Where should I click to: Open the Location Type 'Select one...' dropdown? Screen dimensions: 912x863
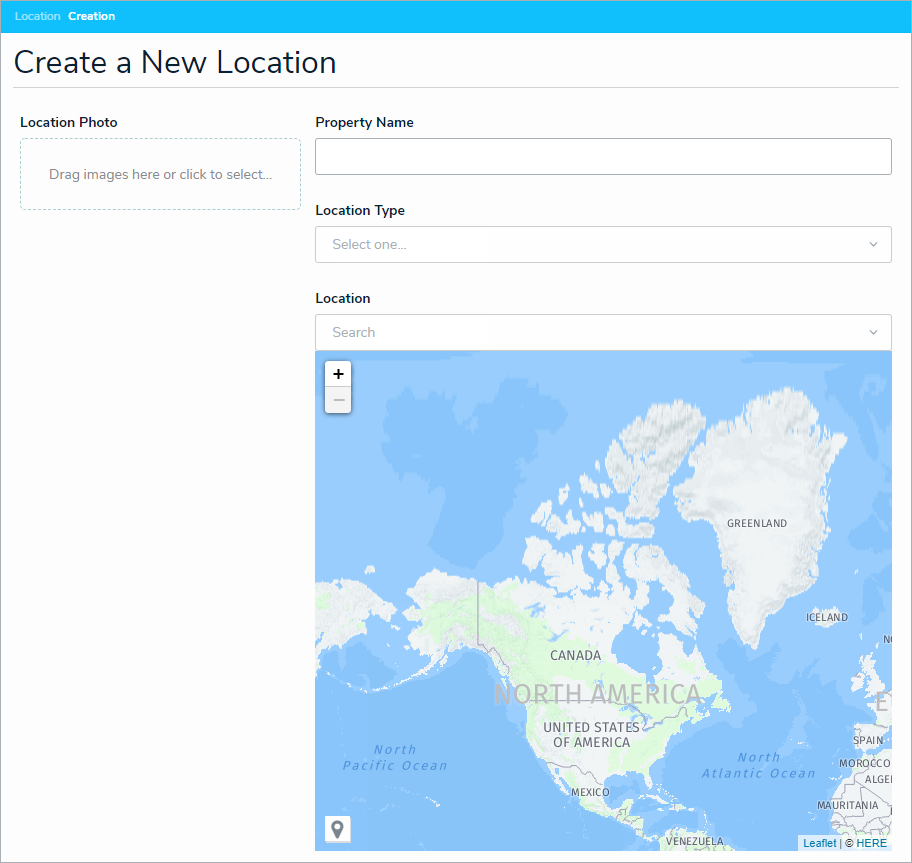(590, 245)
